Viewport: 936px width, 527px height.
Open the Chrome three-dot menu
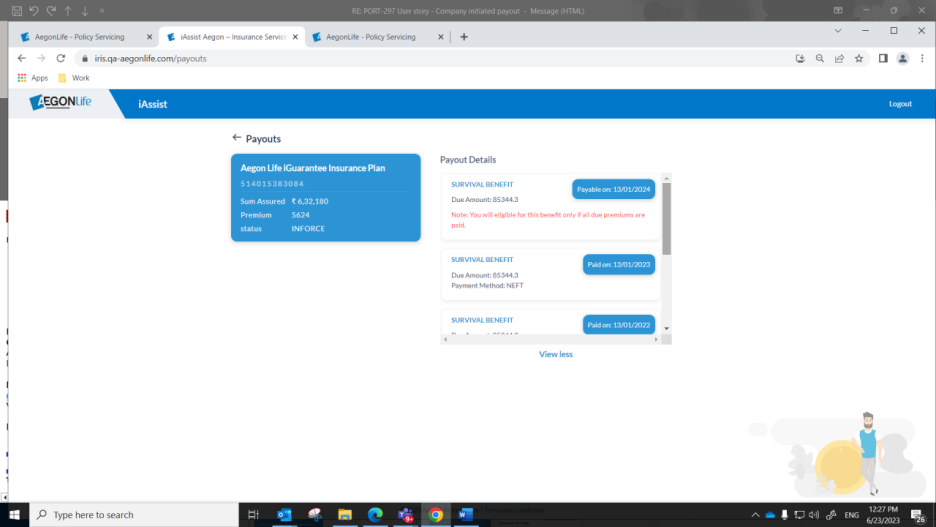(x=920, y=59)
